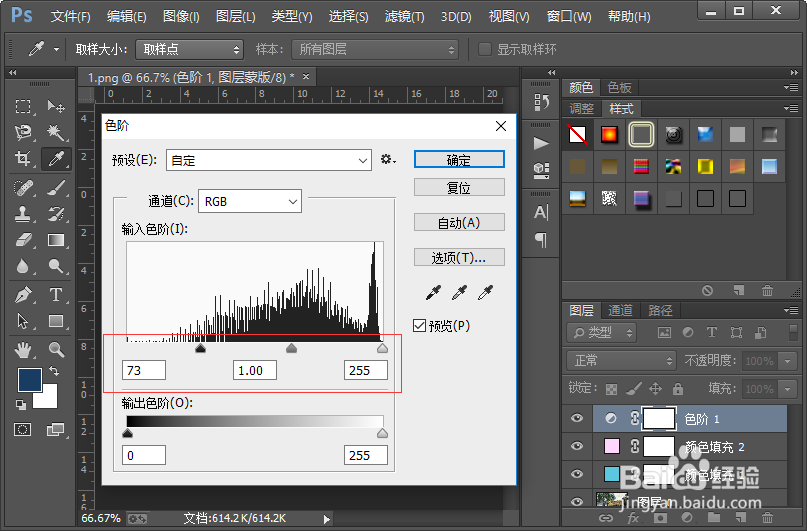Viewport: 807px width, 531px height.
Task: Toggle the 预览(P) checkbox
Action: (x=419, y=326)
